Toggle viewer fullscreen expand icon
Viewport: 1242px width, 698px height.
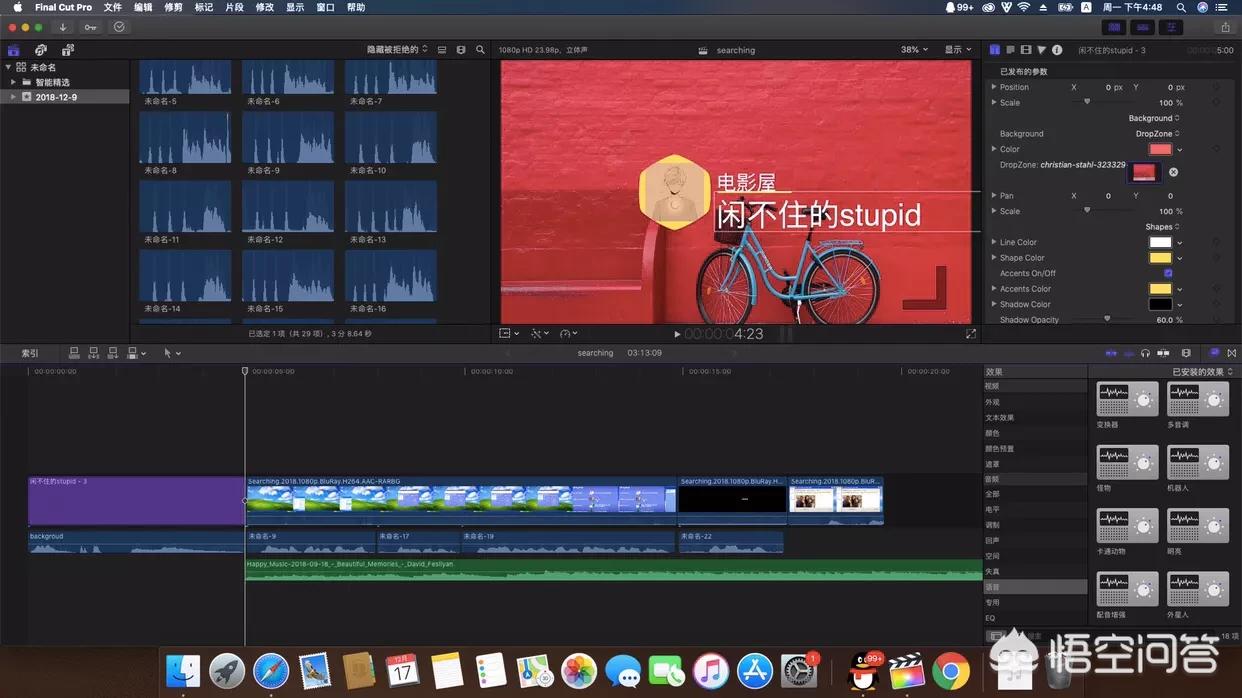pos(970,334)
